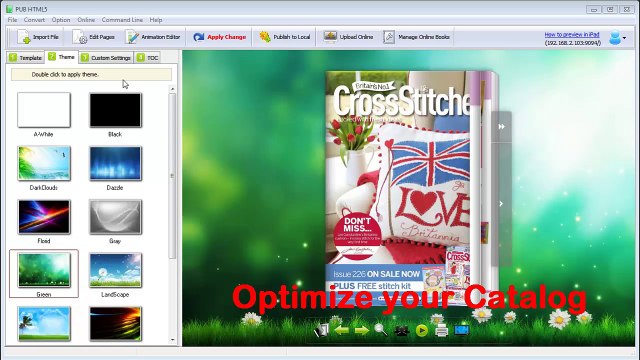Start auto flip play button

tap(422, 330)
